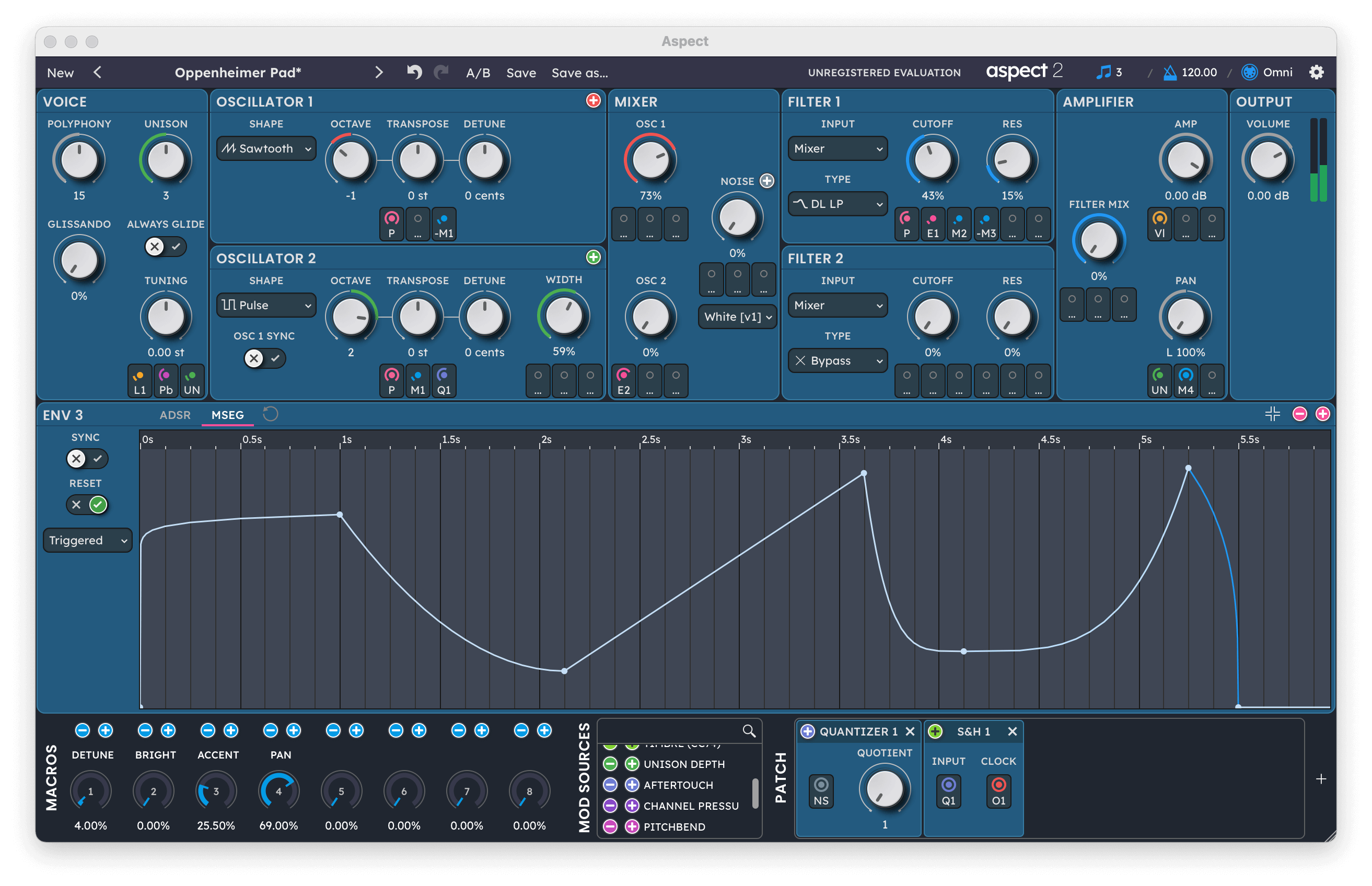Click the E2 modulation slot under OSC 2 mixer
The width and height of the screenshot is (1372, 886).
click(x=624, y=381)
